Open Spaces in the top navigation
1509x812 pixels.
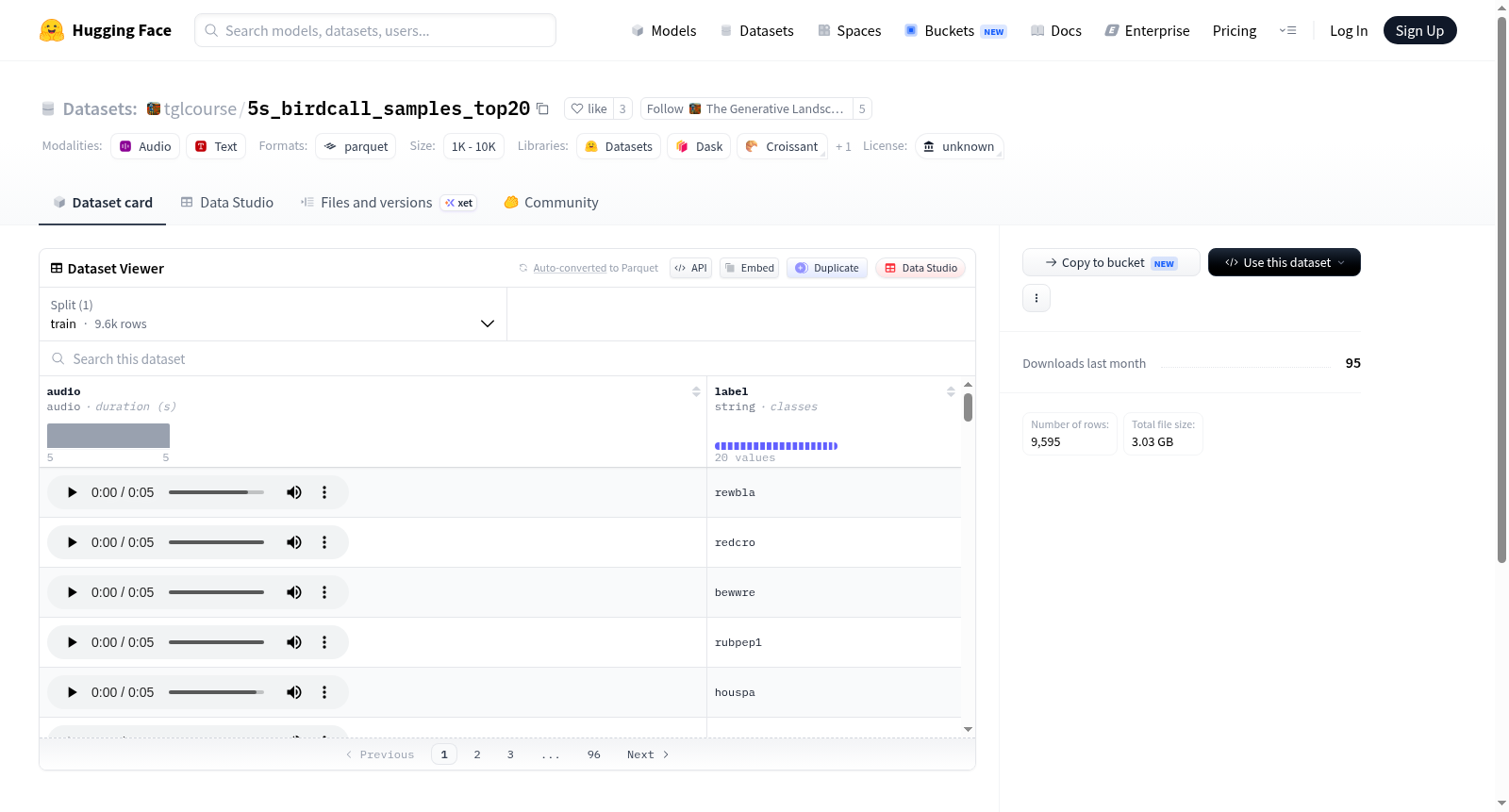(x=850, y=31)
